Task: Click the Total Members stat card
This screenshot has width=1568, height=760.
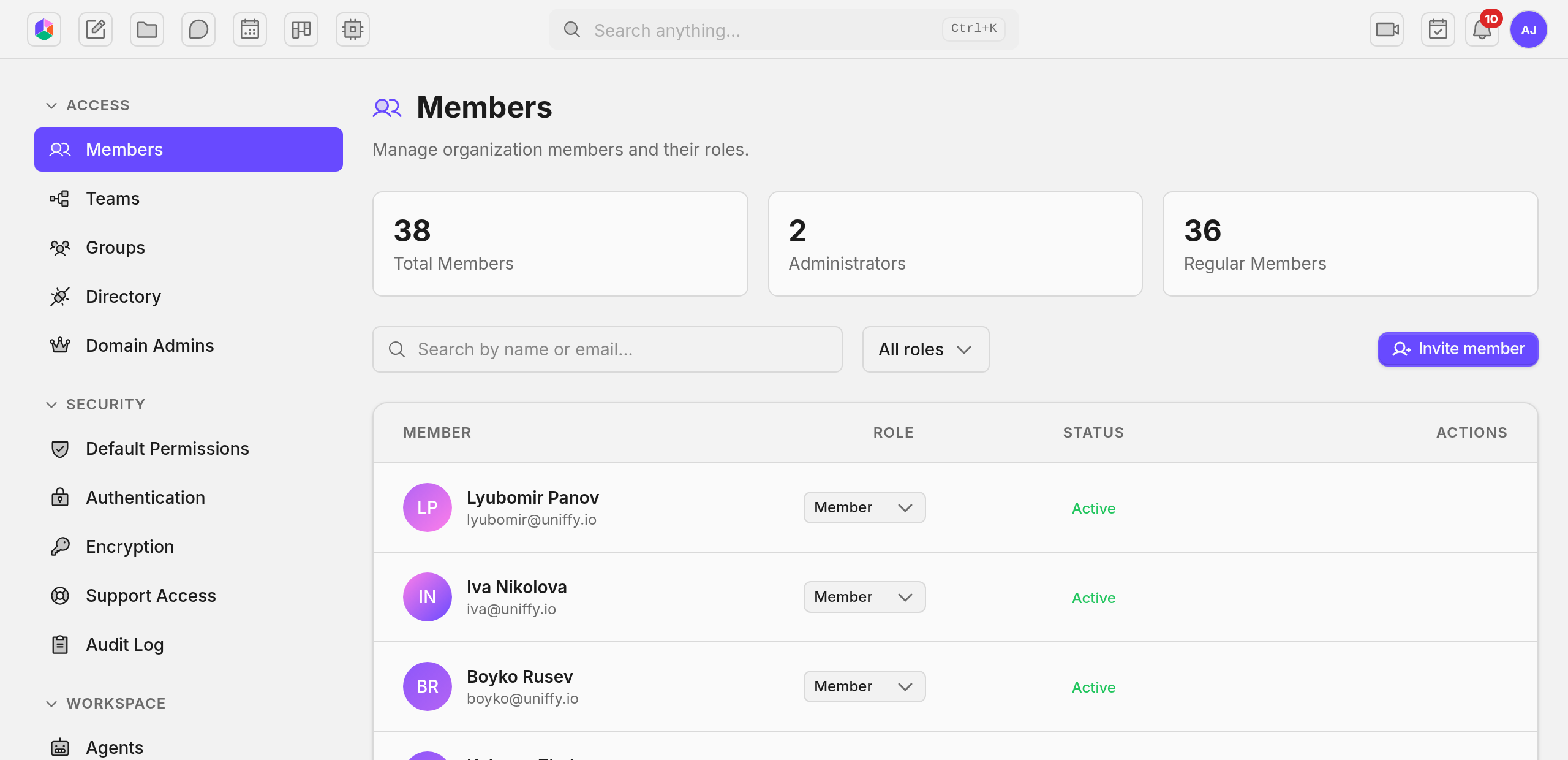Action: pos(560,244)
